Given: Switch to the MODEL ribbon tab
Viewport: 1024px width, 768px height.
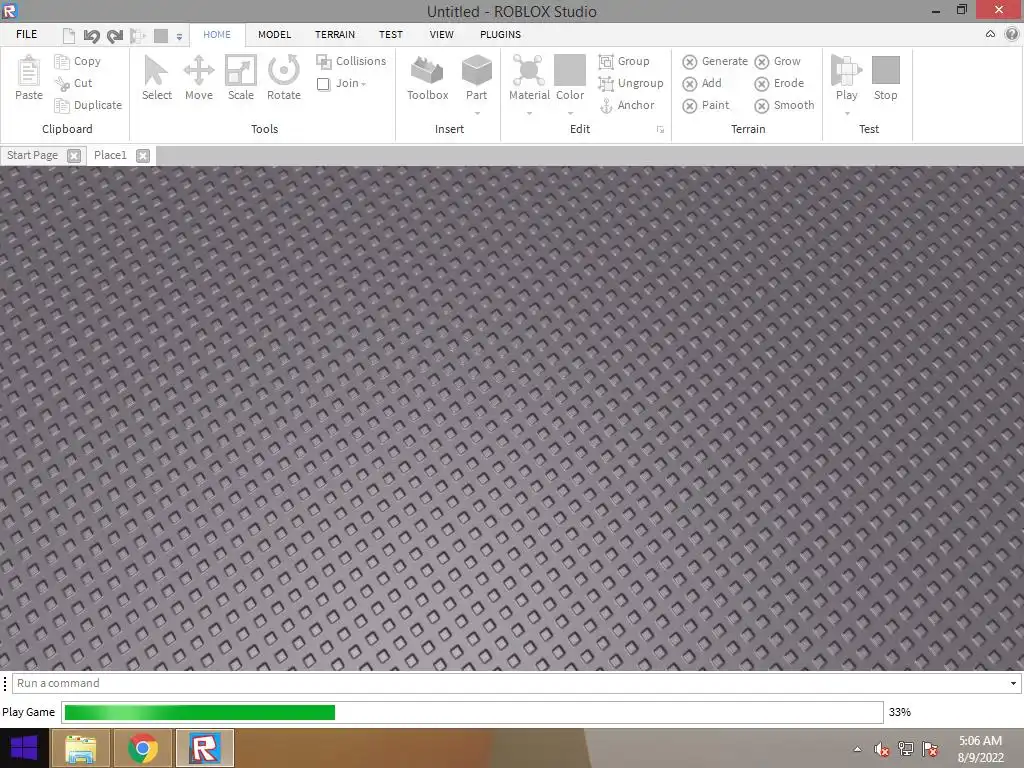Looking at the screenshot, I should pyautogui.click(x=274, y=35).
